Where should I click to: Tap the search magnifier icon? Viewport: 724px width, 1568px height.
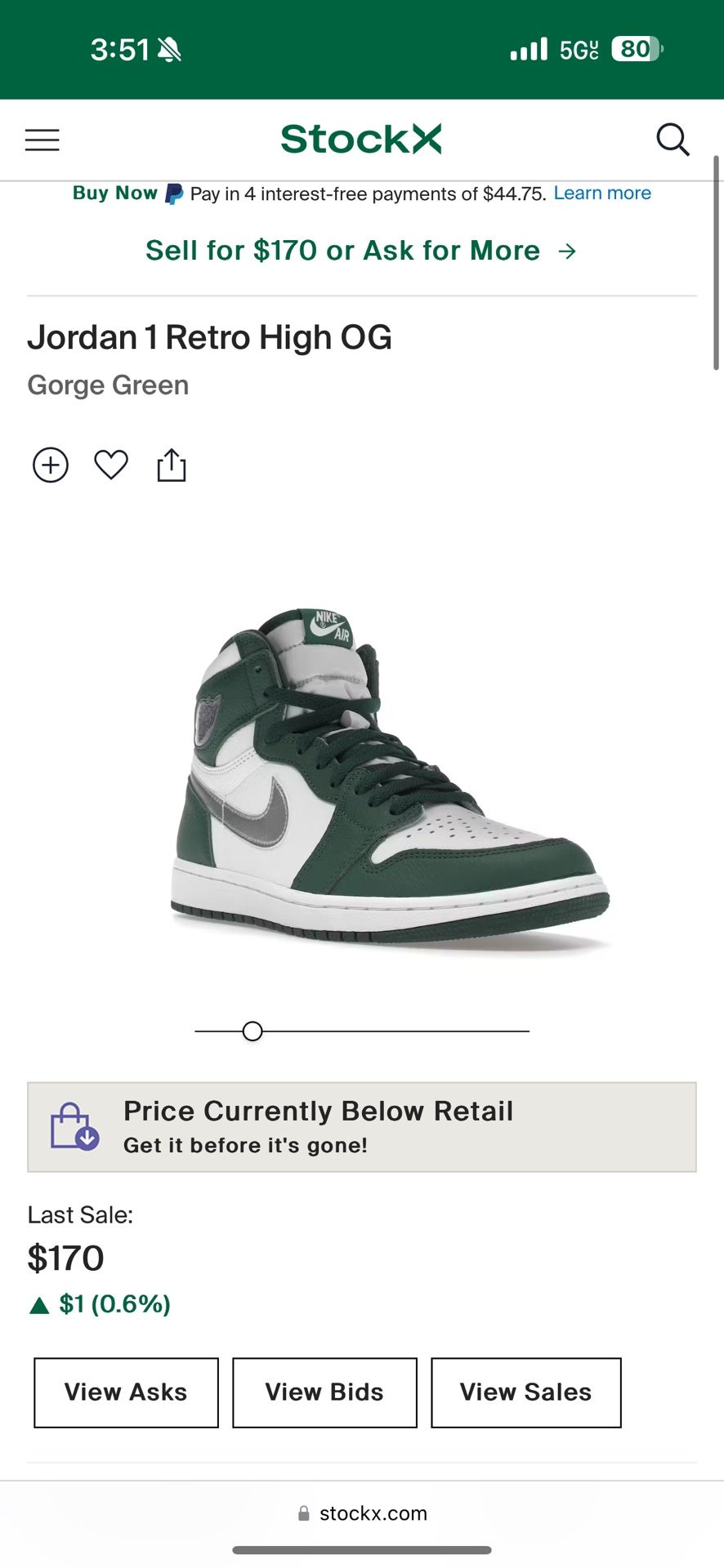[673, 140]
